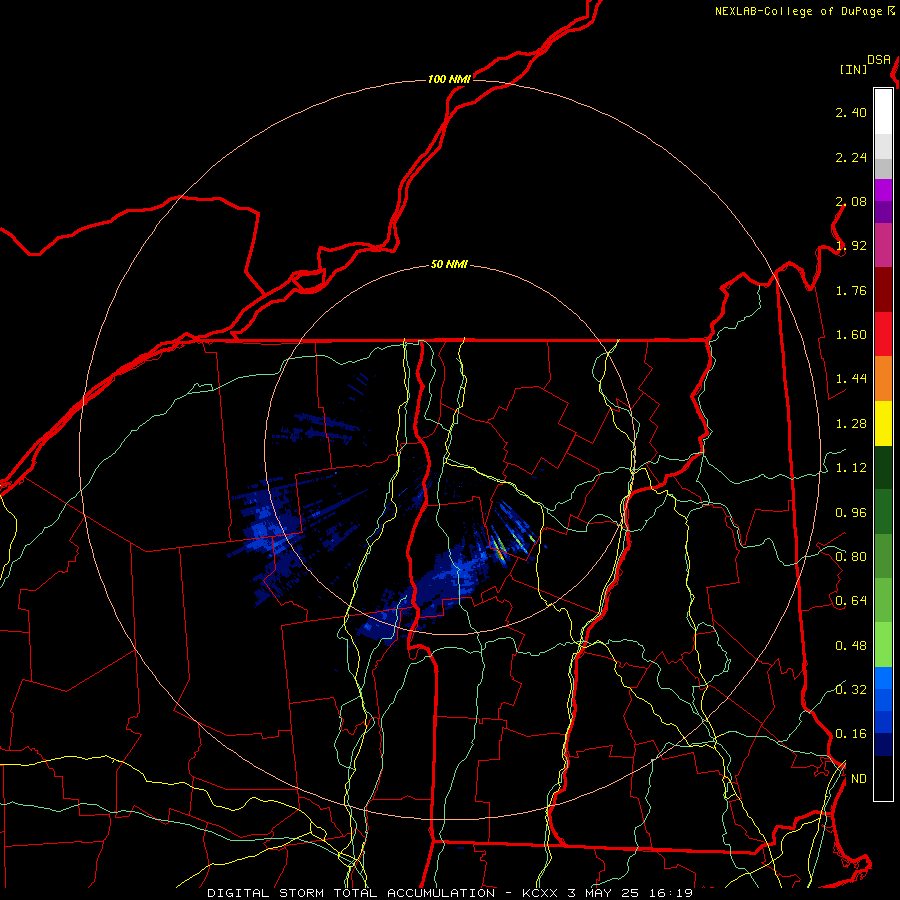Viewport: 900px width, 900px height.
Task: Select the orange legend color swatch
Action: [883, 379]
